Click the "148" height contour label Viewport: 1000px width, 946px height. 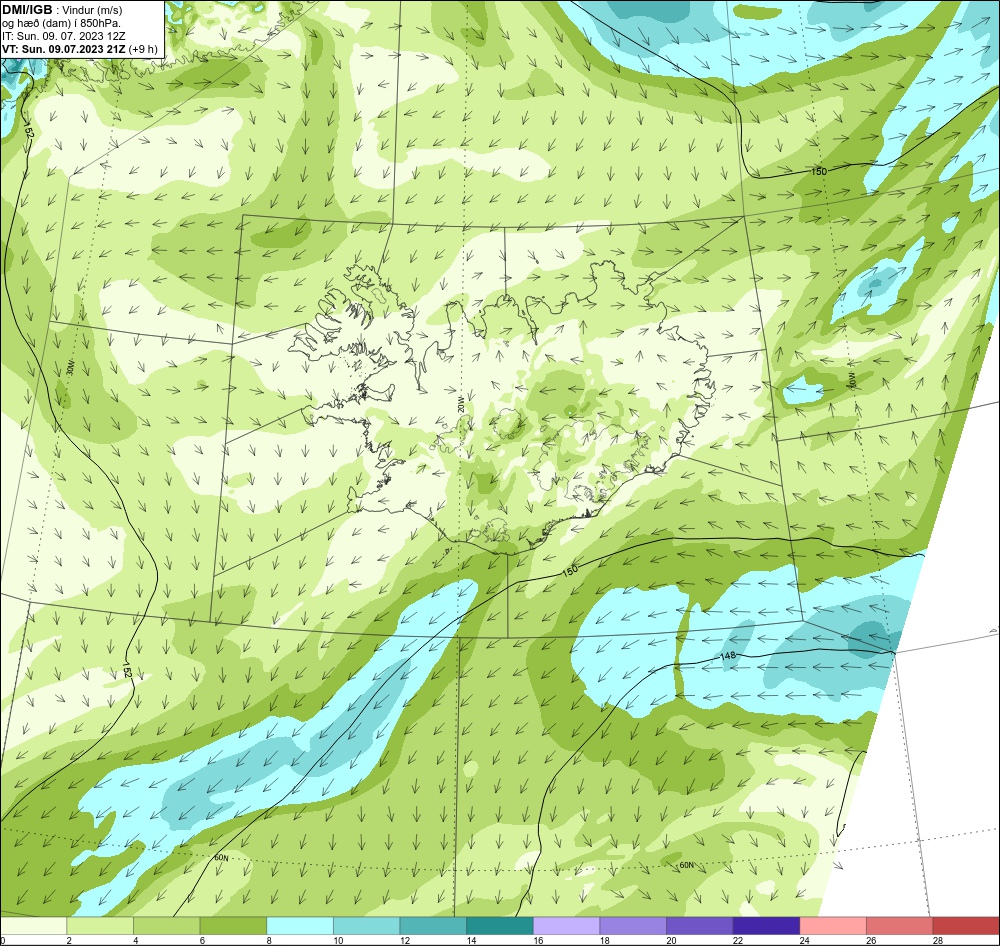728,656
